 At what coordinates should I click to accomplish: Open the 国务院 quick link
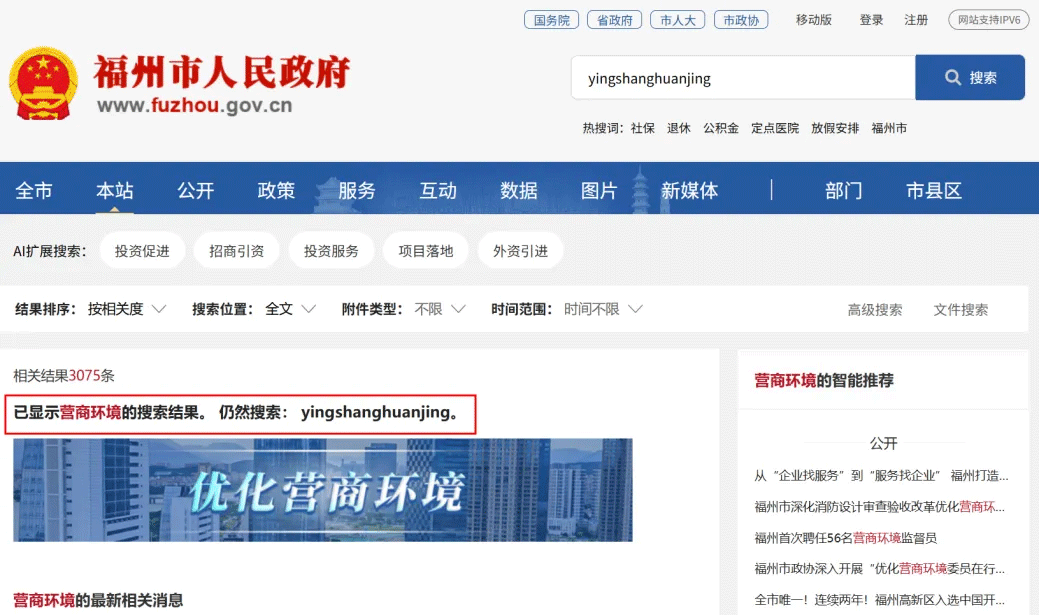551,19
